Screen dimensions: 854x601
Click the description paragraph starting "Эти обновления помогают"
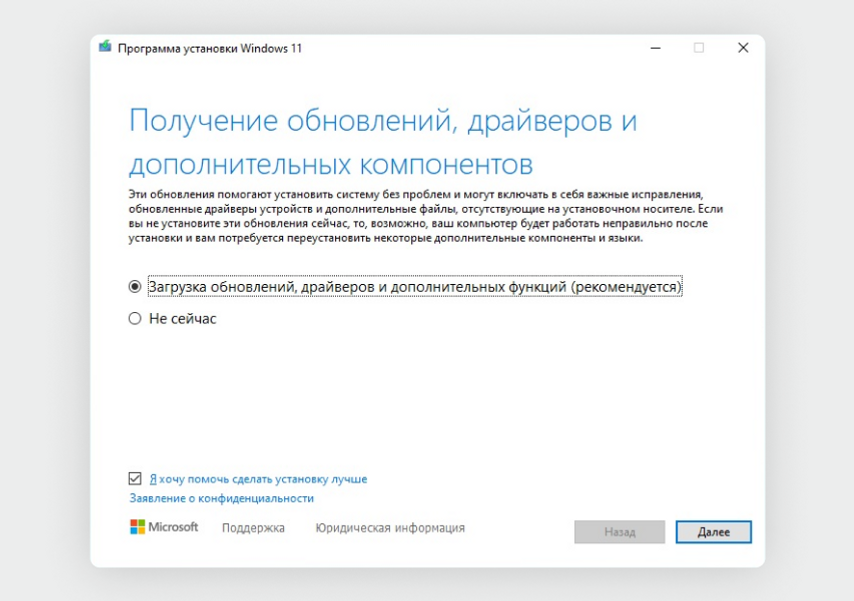[425, 216]
